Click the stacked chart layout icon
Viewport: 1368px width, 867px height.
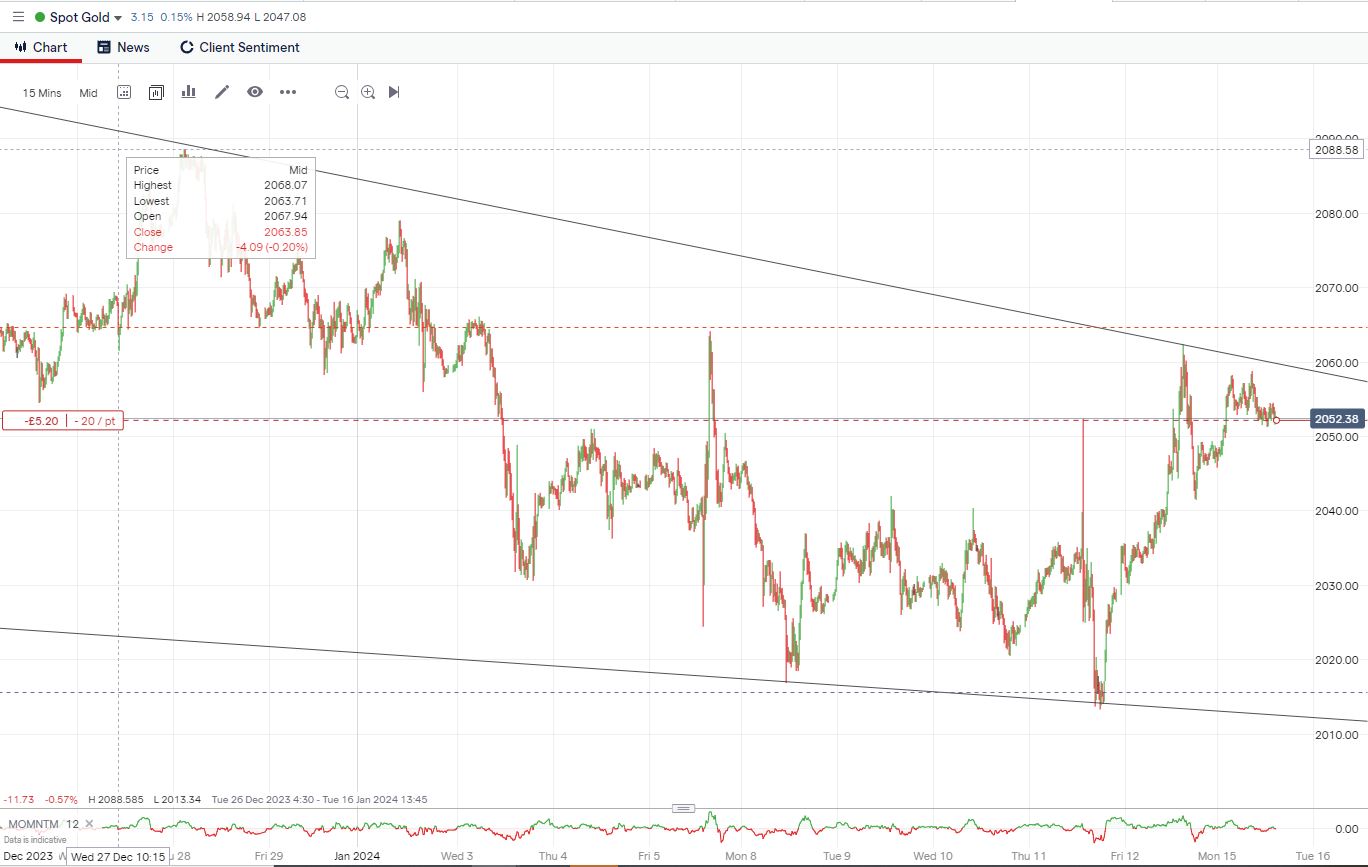(156, 92)
